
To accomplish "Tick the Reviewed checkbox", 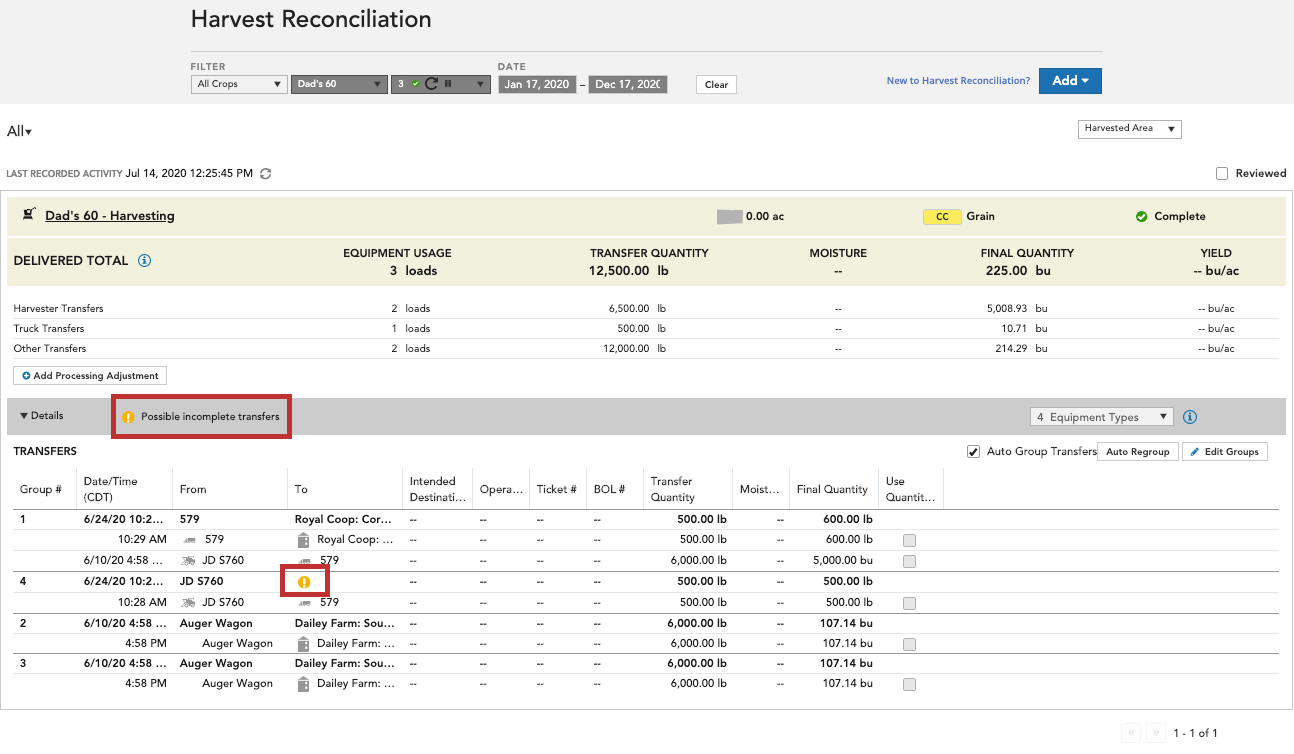I will (1222, 174).
